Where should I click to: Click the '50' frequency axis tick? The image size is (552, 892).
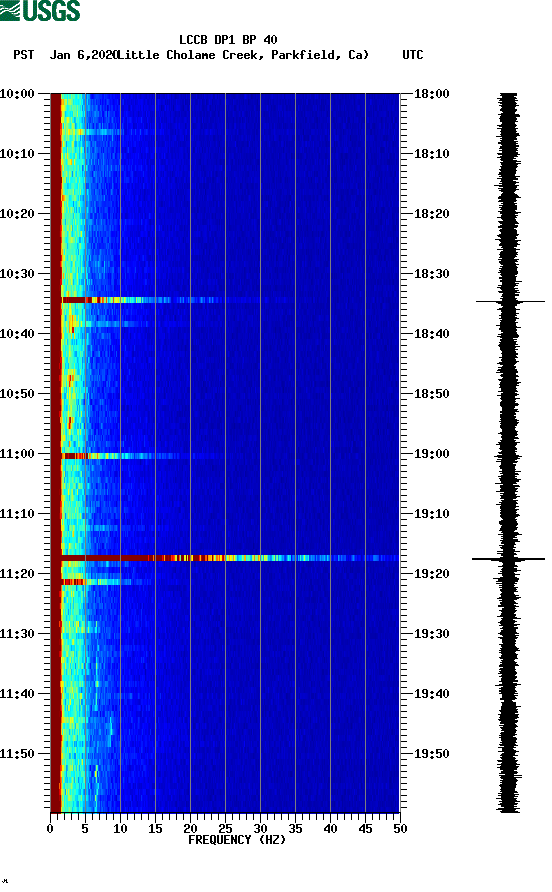(400, 829)
